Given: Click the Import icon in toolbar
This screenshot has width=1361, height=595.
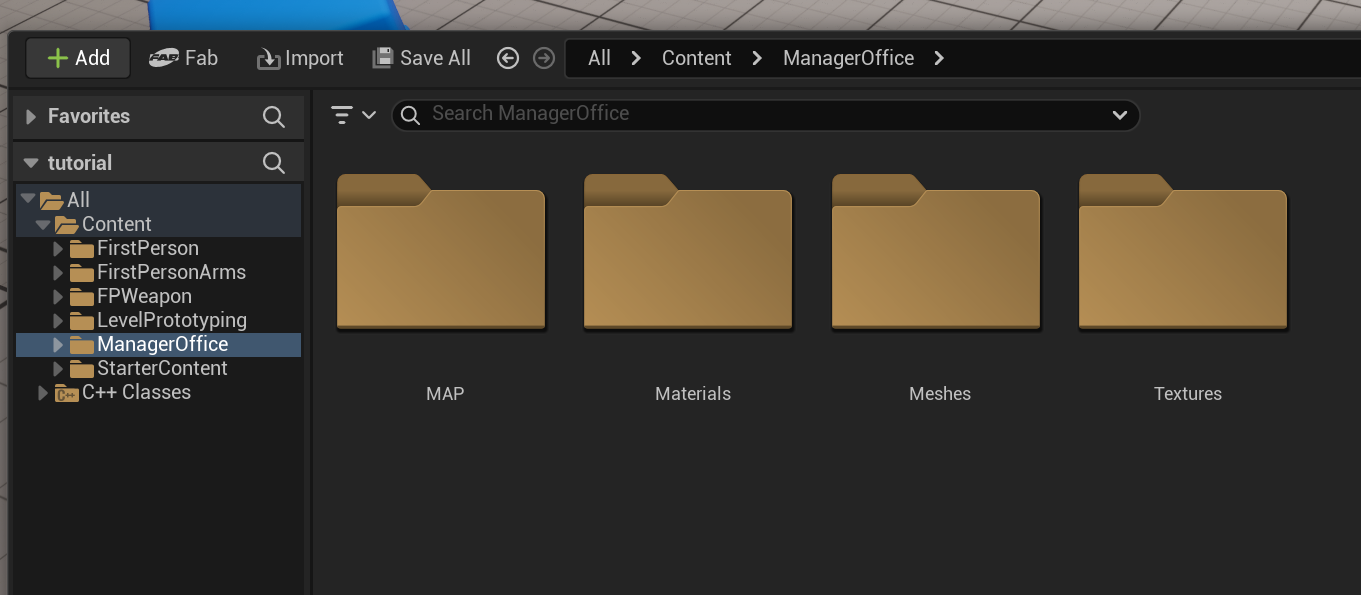Looking at the screenshot, I should tap(268, 59).
